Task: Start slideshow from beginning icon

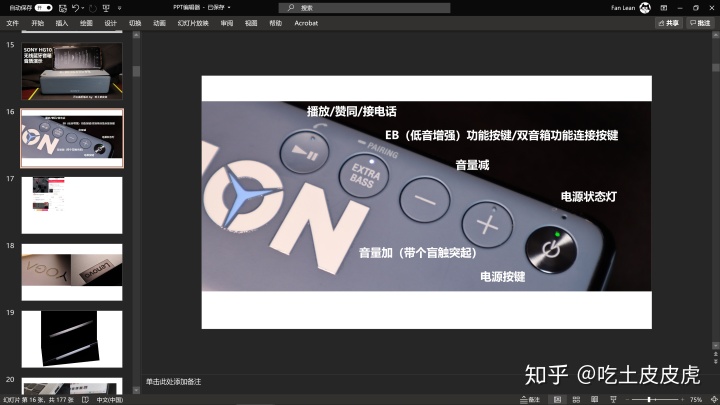Action: pos(106,8)
